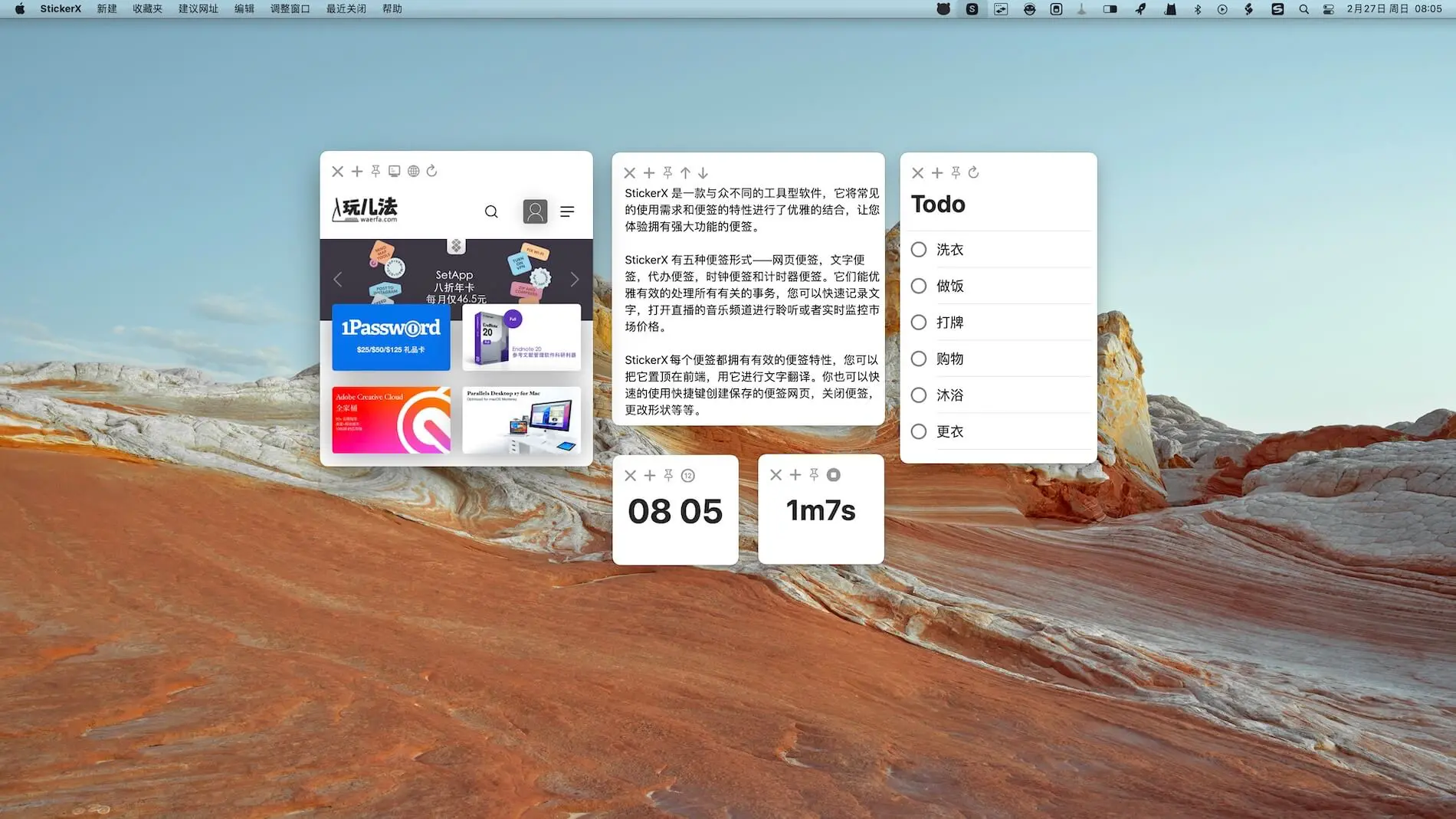Add a new sticker from the Todo sticker
The image size is (1456, 819).
point(937,172)
